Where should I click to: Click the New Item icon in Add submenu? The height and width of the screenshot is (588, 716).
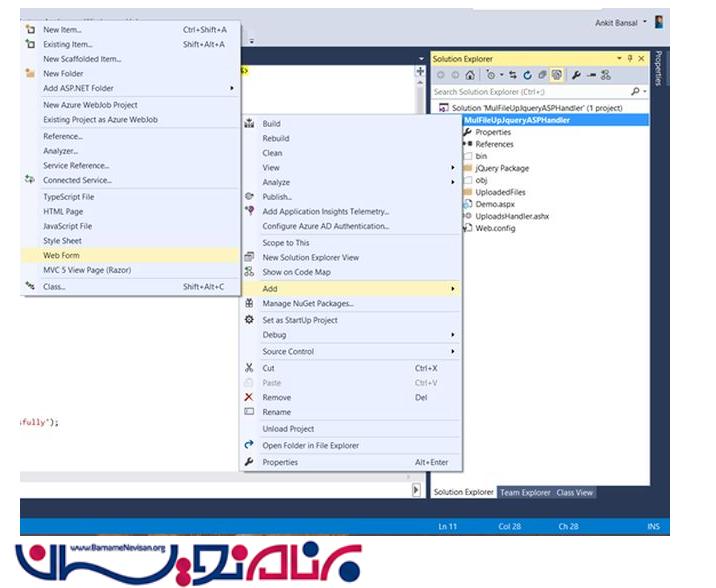point(30,29)
